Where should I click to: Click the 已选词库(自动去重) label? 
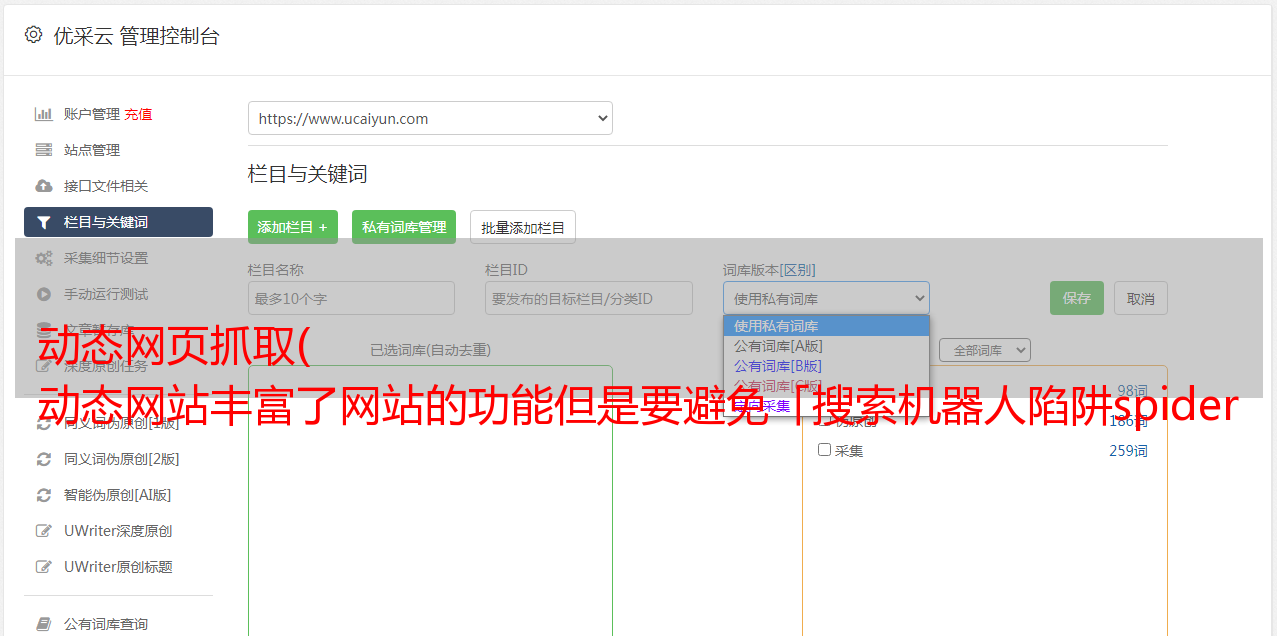[430, 350]
